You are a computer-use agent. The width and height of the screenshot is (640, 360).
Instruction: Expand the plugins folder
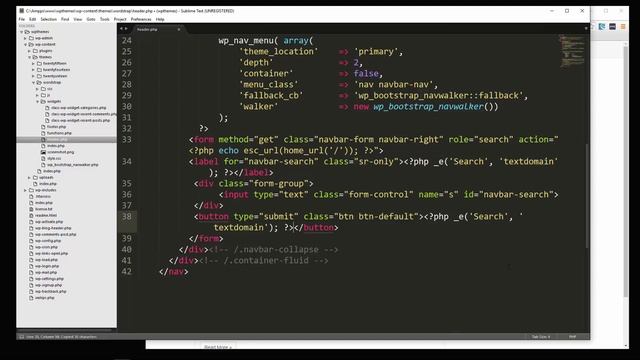point(29,51)
